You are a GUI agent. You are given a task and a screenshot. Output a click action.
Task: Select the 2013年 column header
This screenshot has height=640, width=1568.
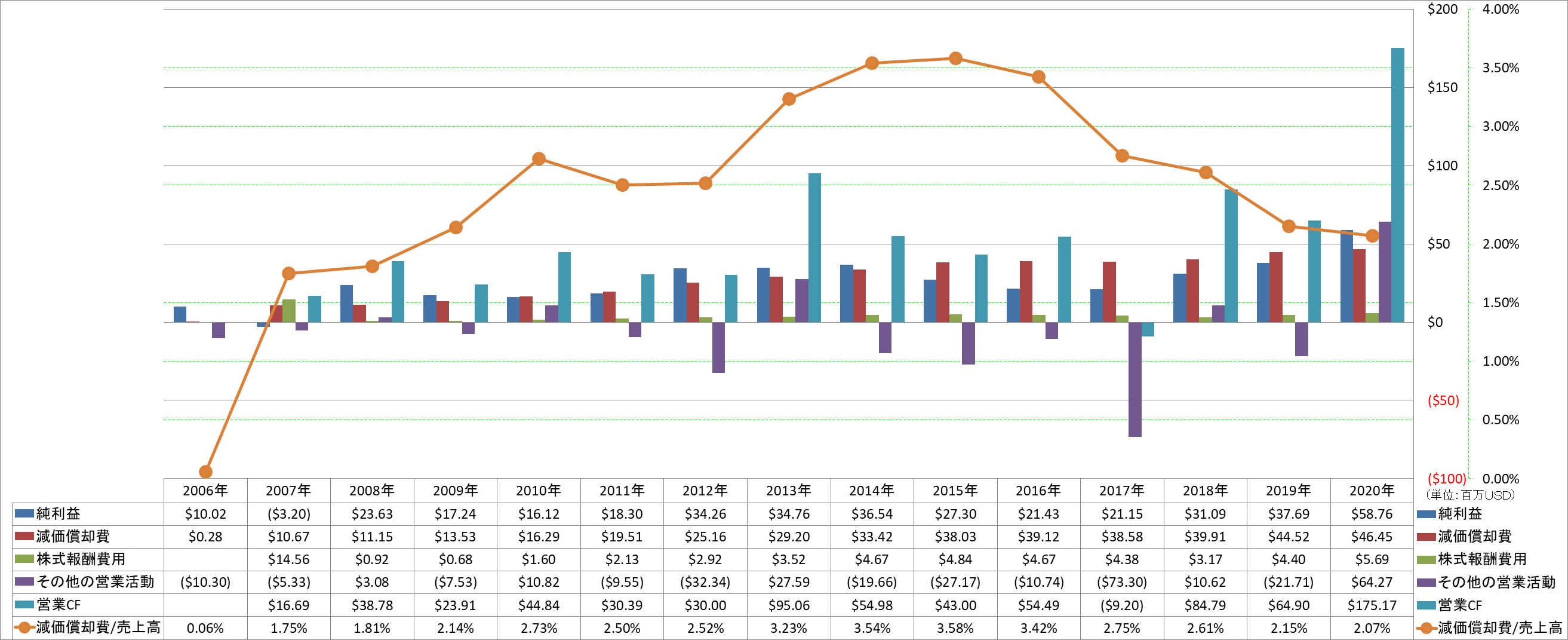pos(789,490)
